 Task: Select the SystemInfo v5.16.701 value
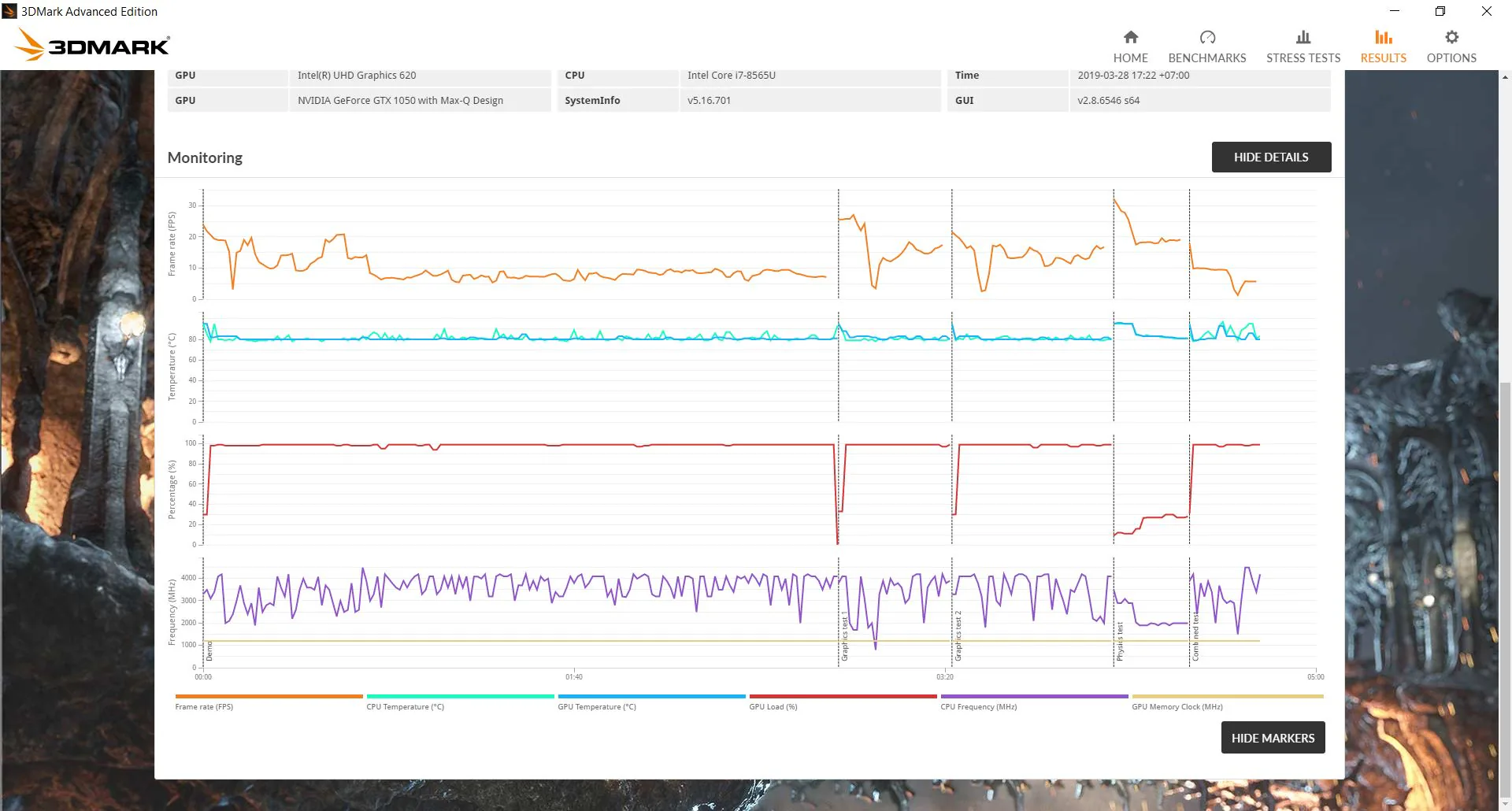click(709, 101)
